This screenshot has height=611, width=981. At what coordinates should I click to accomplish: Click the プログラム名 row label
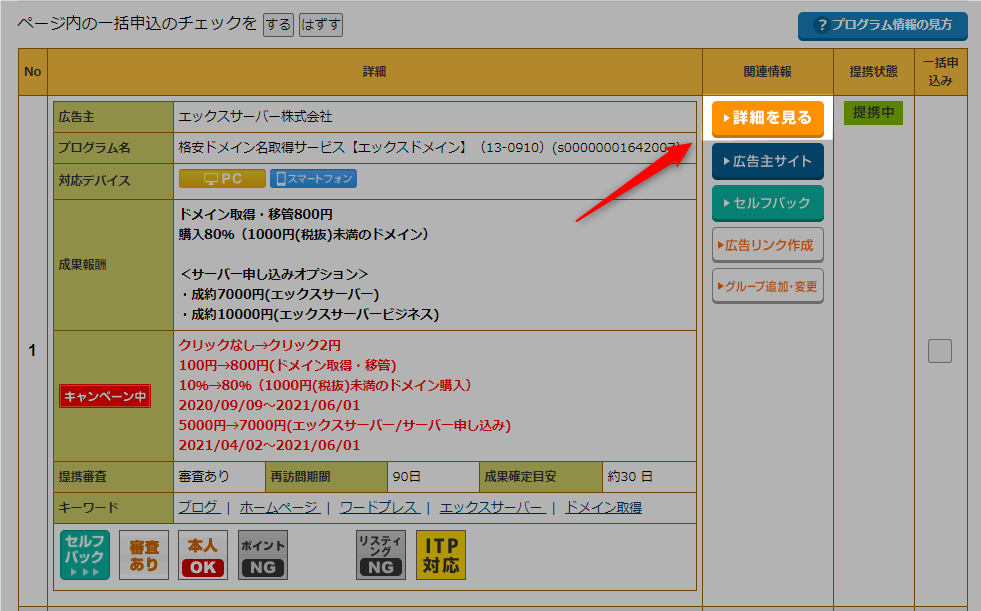coord(113,148)
